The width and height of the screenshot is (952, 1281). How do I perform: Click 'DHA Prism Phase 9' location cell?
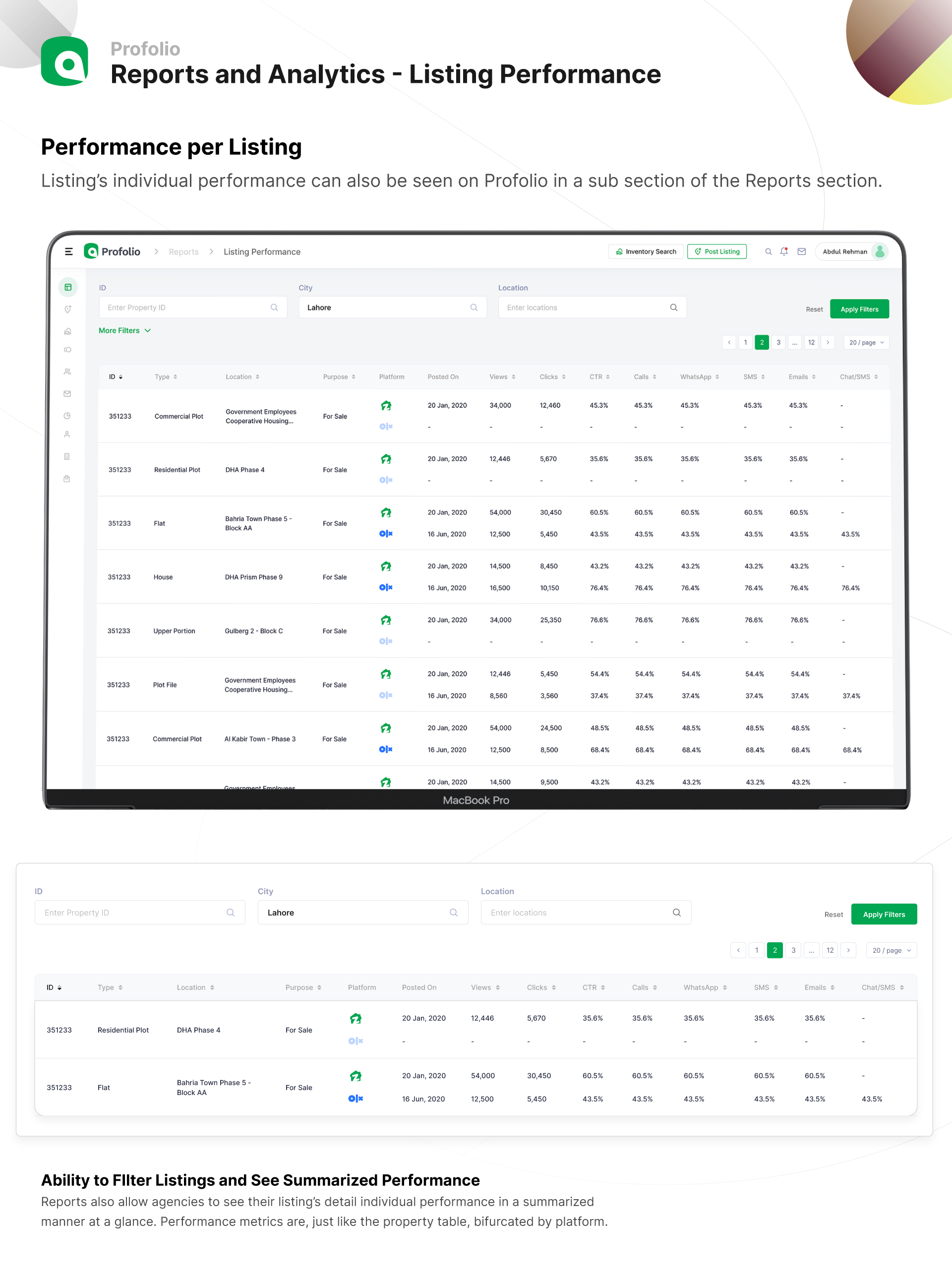pyautogui.click(x=253, y=577)
